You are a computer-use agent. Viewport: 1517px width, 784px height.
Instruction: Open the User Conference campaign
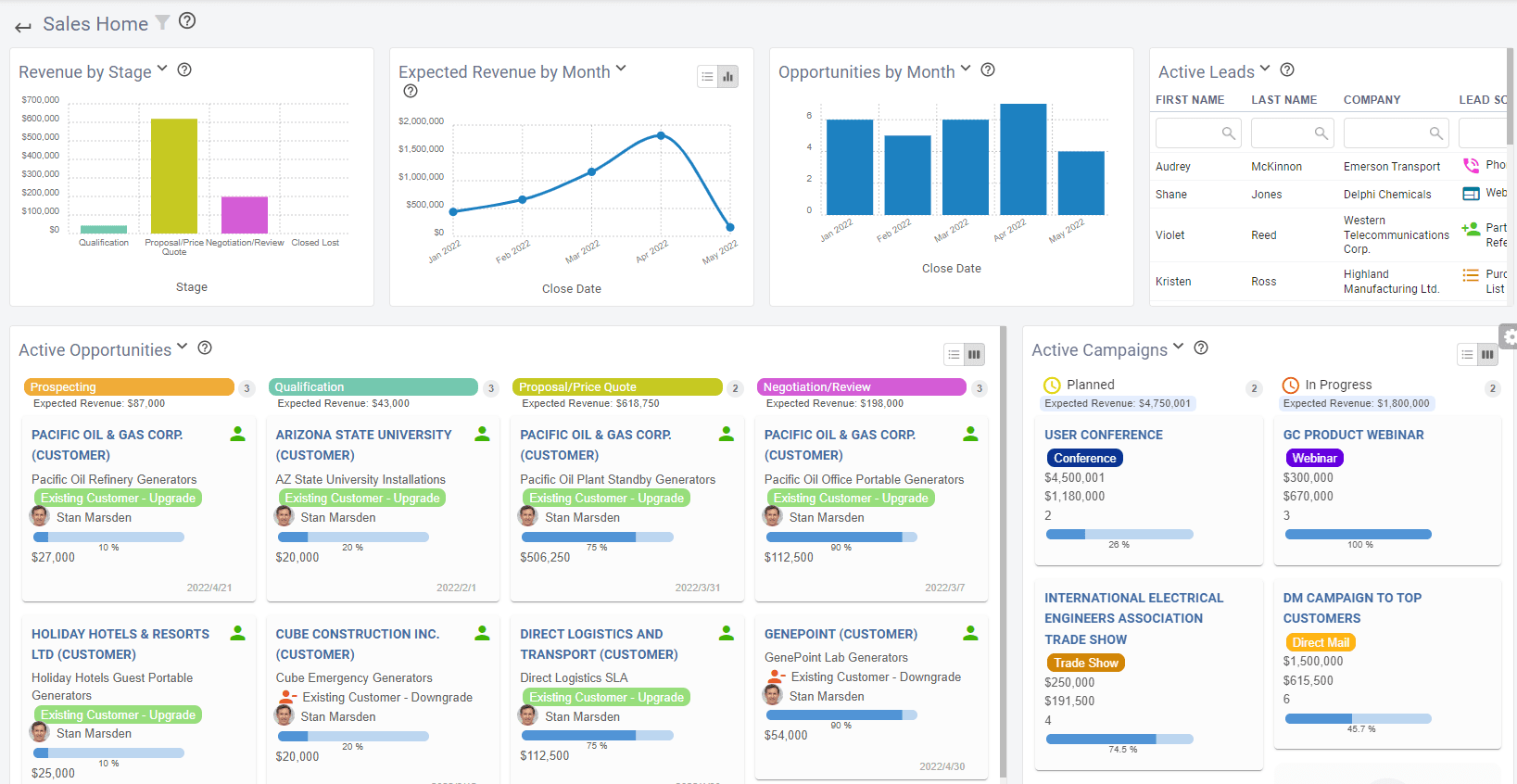click(x=1104, y=435)
